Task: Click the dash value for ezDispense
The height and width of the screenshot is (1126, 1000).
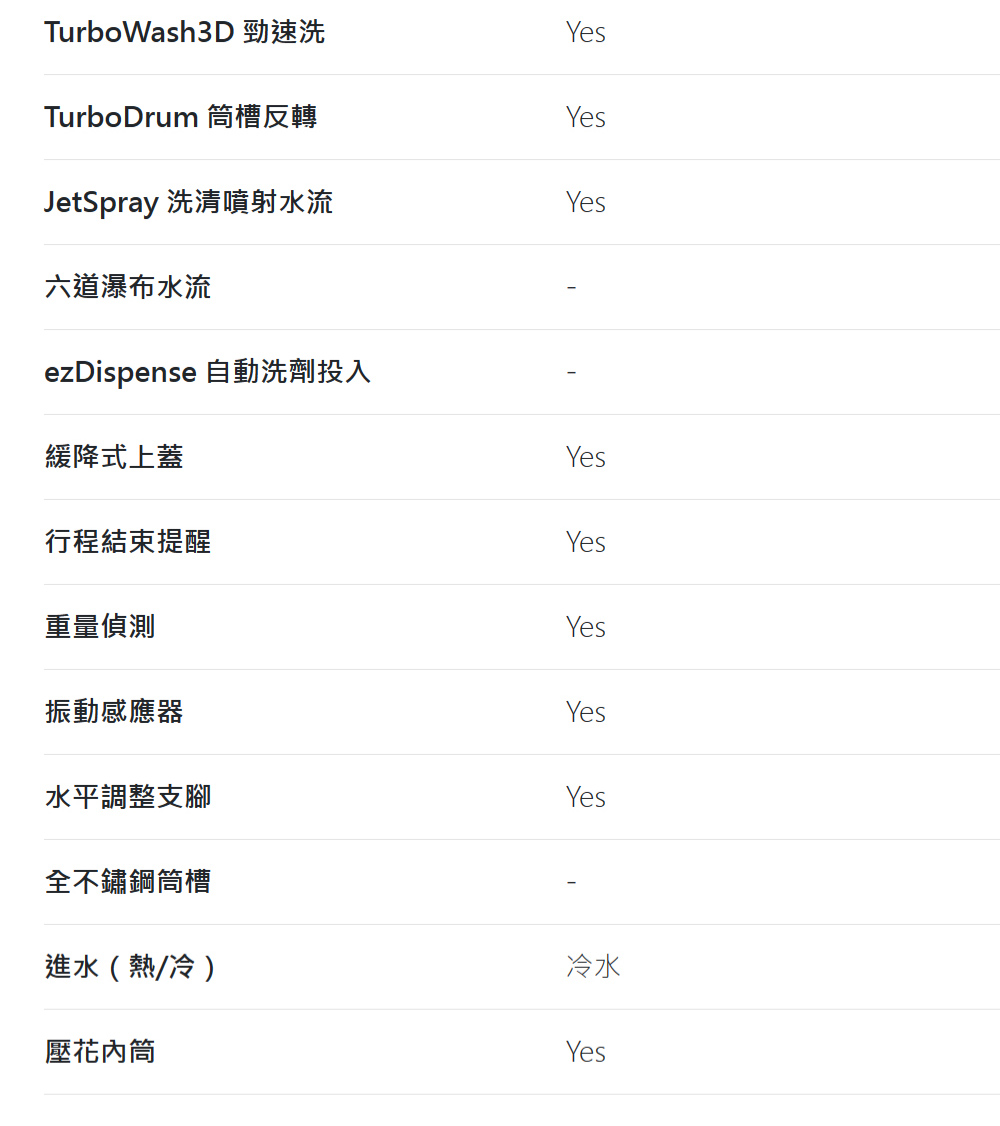Action: (571, 372)
